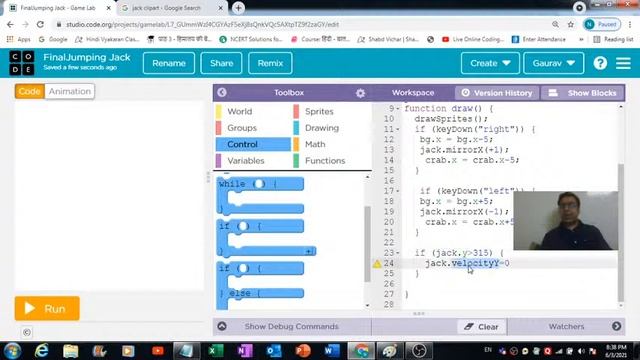This screenshot has height=360, width=640.
Task: Click the Code.org logo icon
Action: pyautogui.click(x=22, y=63)
